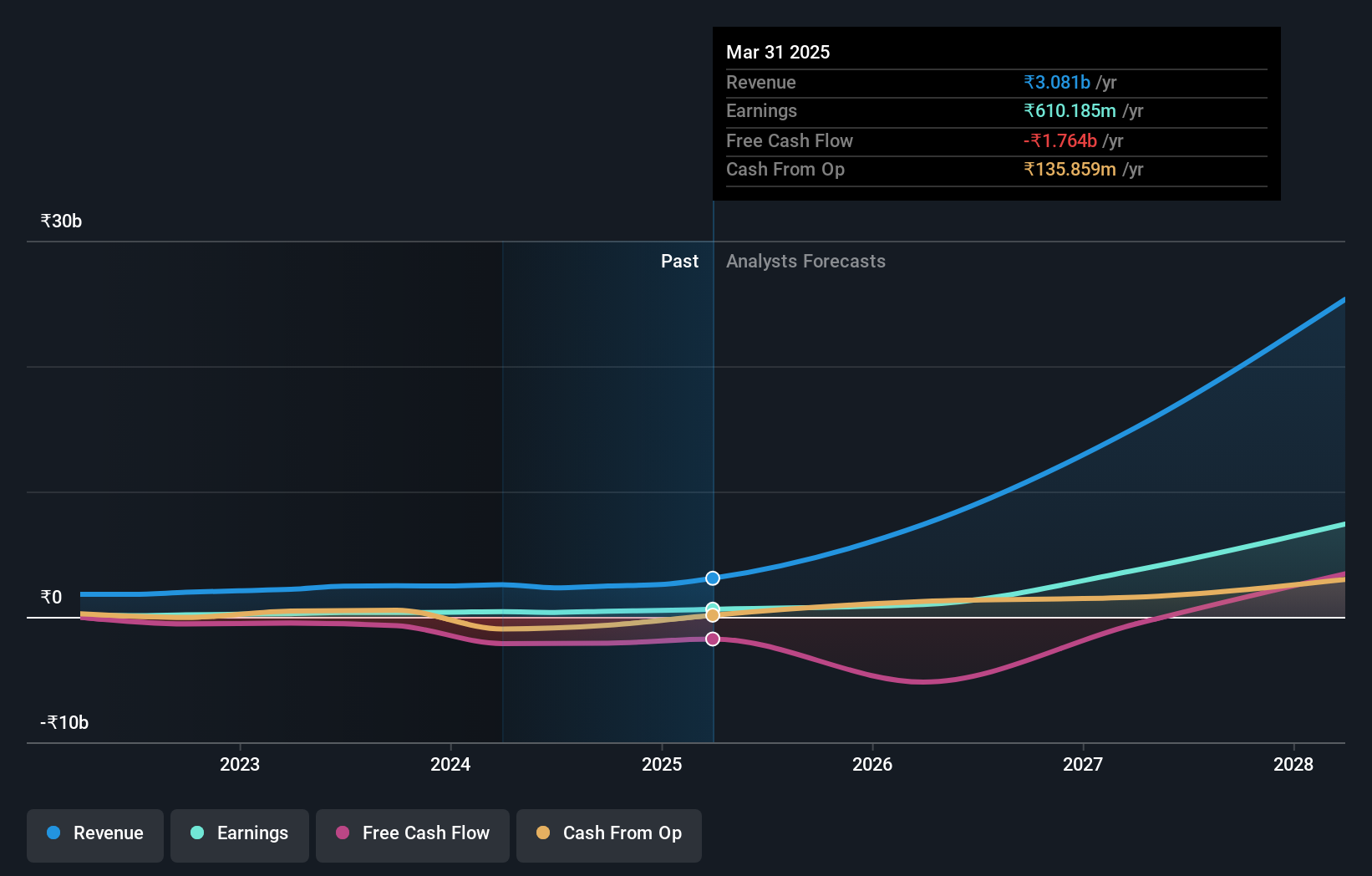Select the 2027 x-axis label

point(1083,764)
